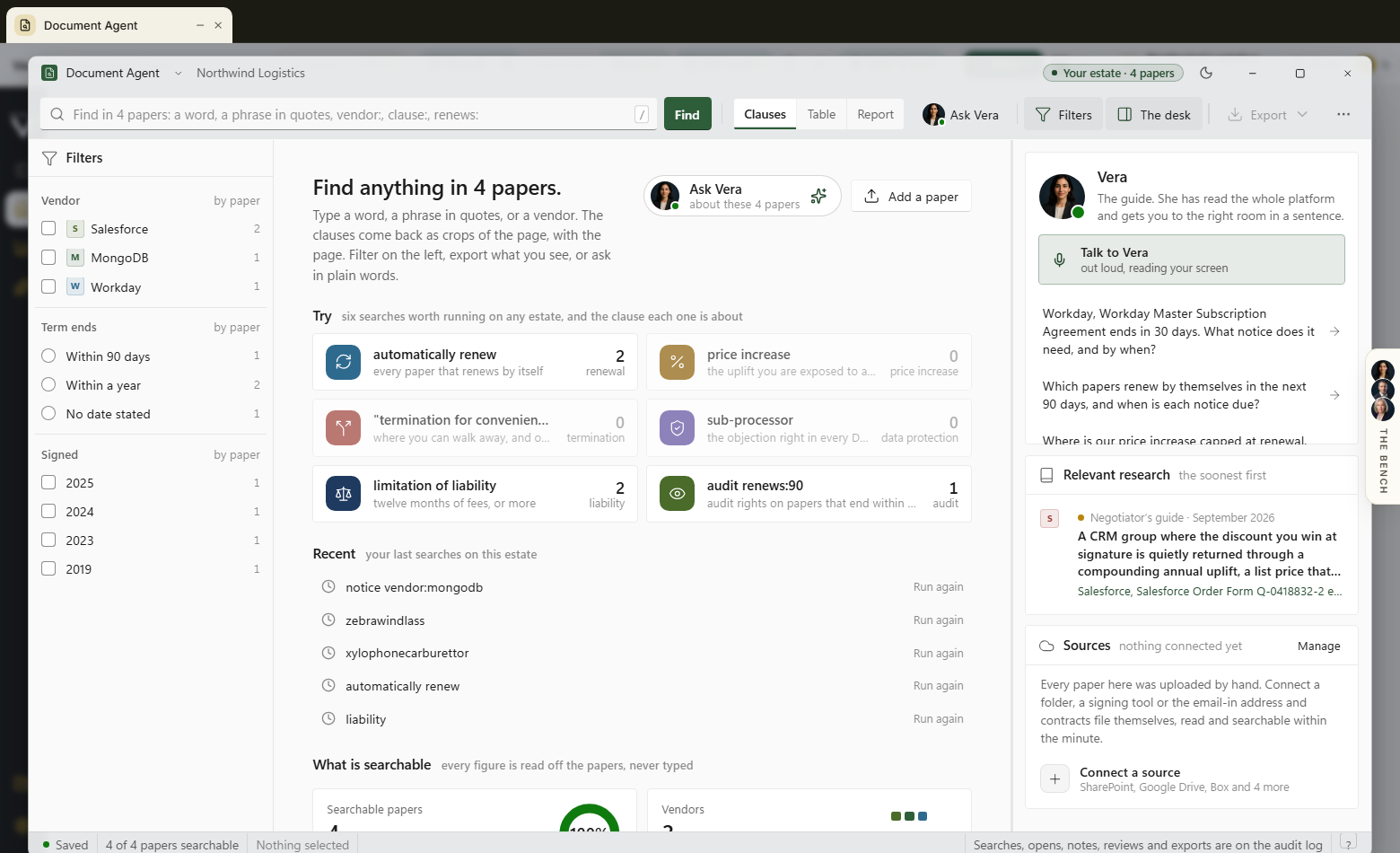Click the Vera avatar in right panel
1400x853 pixels.
tap(1062, 197)
